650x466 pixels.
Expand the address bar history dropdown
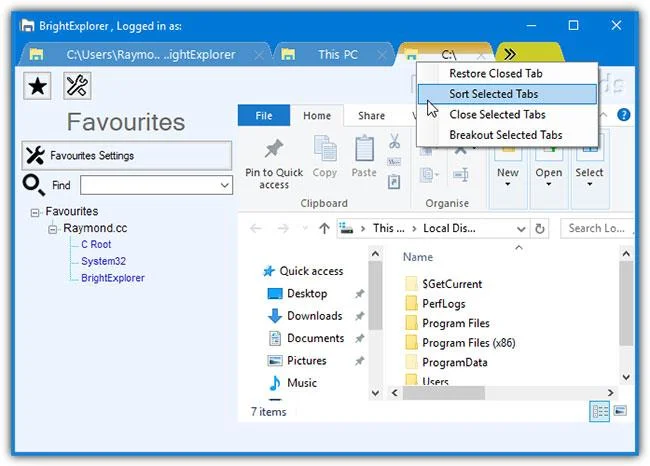[x=521, y=229]
